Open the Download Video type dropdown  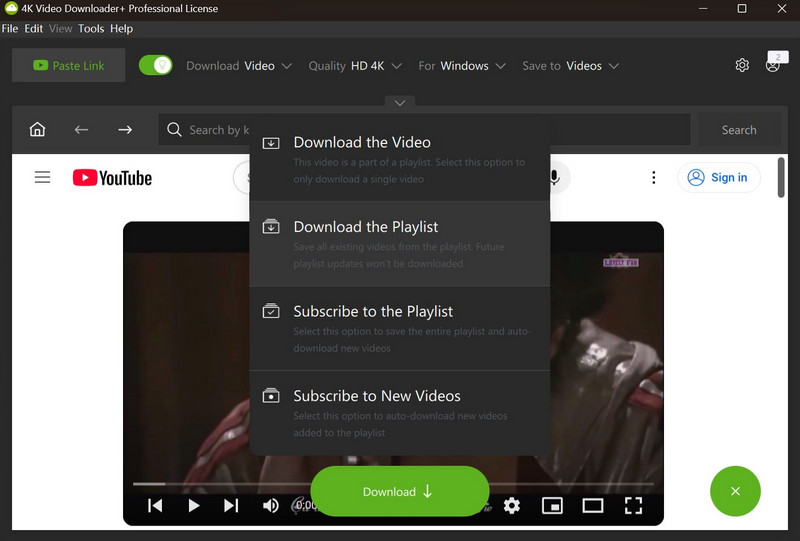[239, 66]
